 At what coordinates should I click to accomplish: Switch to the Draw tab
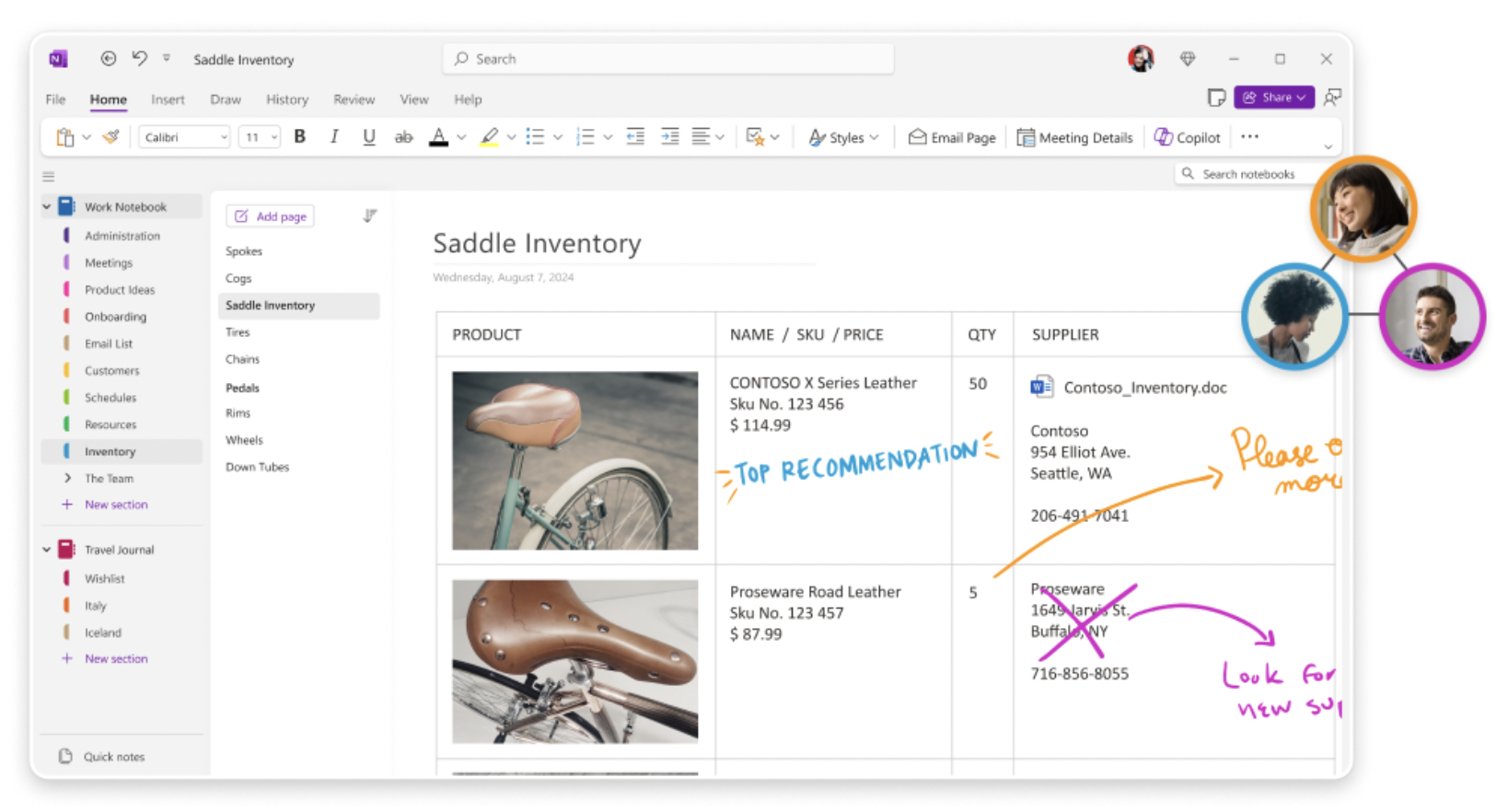pyautogui.click(x=226, y=99)
